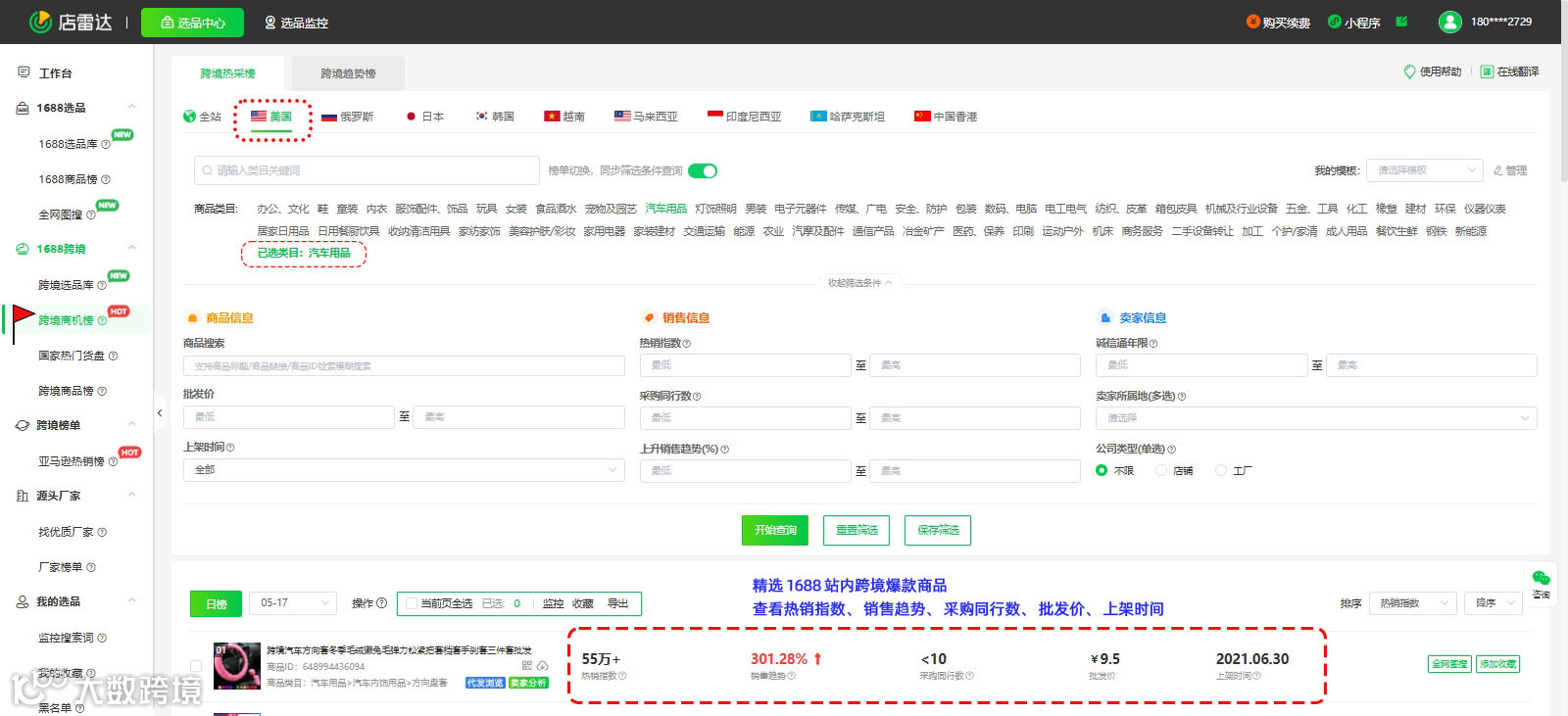This screenshot has width=1568, height=716.
Task: Click the 管理 template edit icon
Action: point(1497,170)
